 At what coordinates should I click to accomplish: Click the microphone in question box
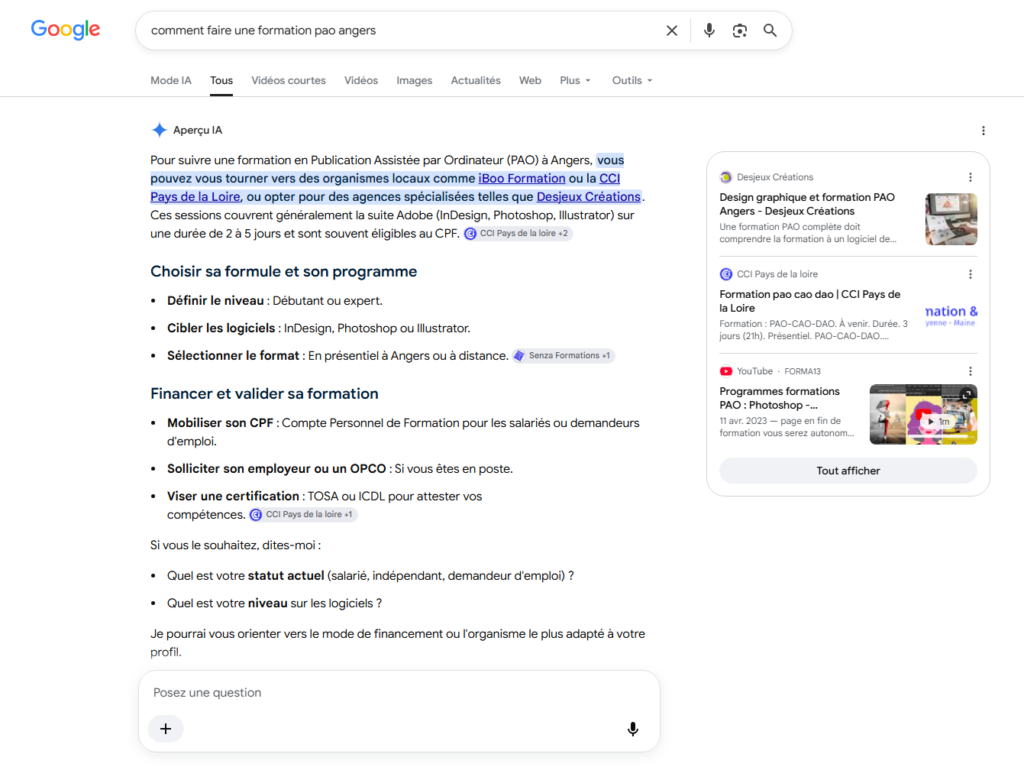pyautogui.click(x=632, y=729)
